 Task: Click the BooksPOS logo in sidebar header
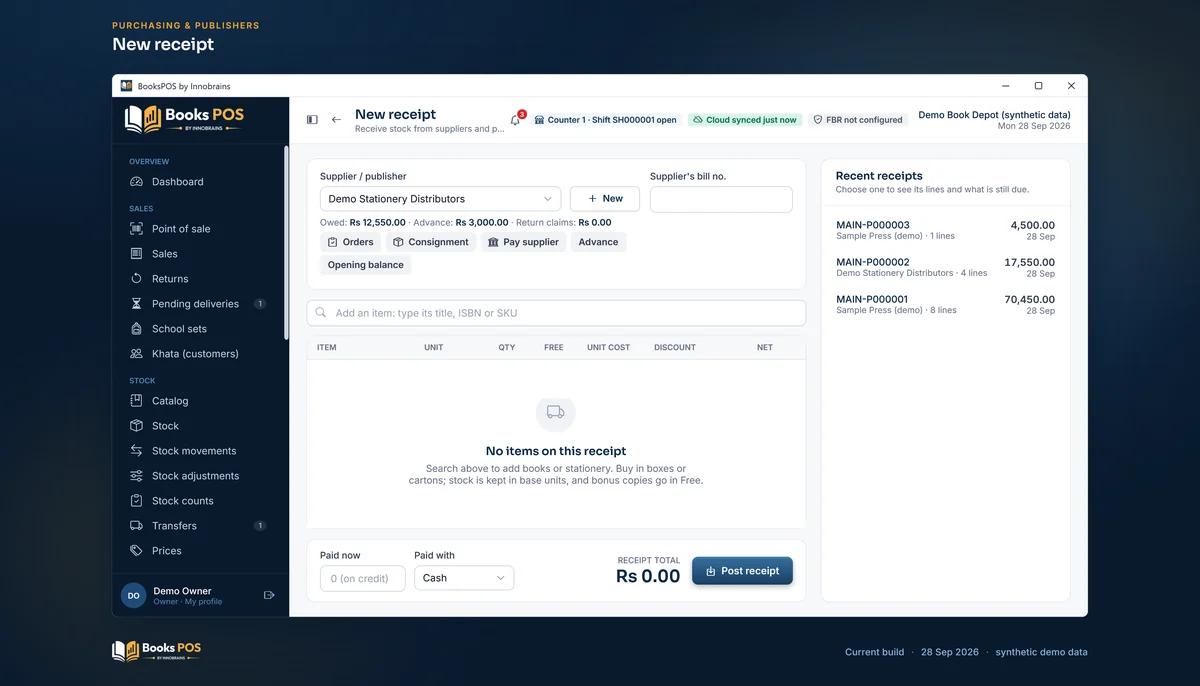click(184, 119)
